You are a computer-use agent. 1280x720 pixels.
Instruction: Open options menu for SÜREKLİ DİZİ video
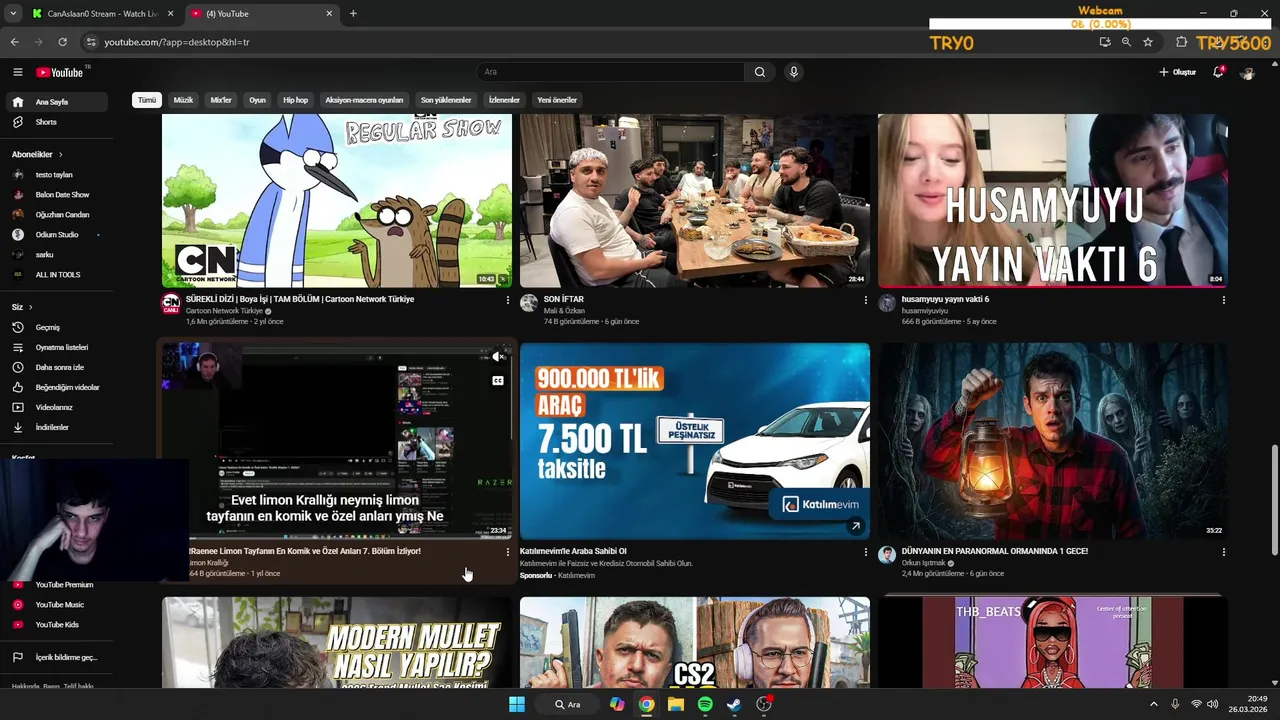click(507, 300)
